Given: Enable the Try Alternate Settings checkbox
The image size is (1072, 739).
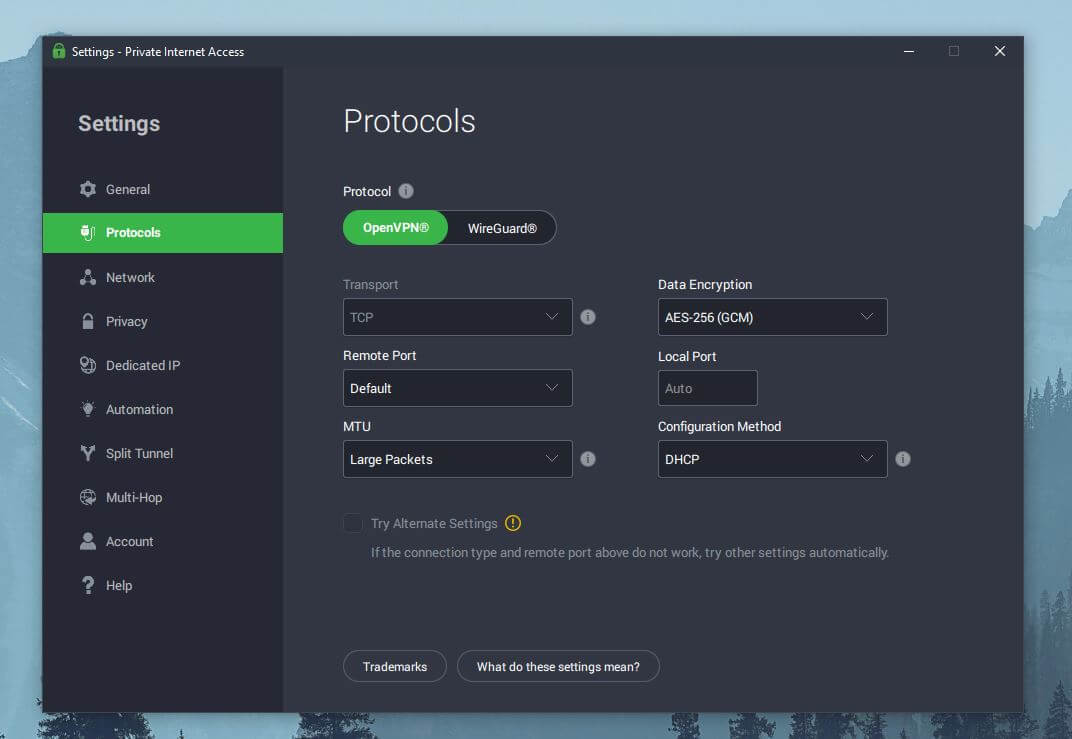Looking at the screenshot, I should tap(353, 523).
